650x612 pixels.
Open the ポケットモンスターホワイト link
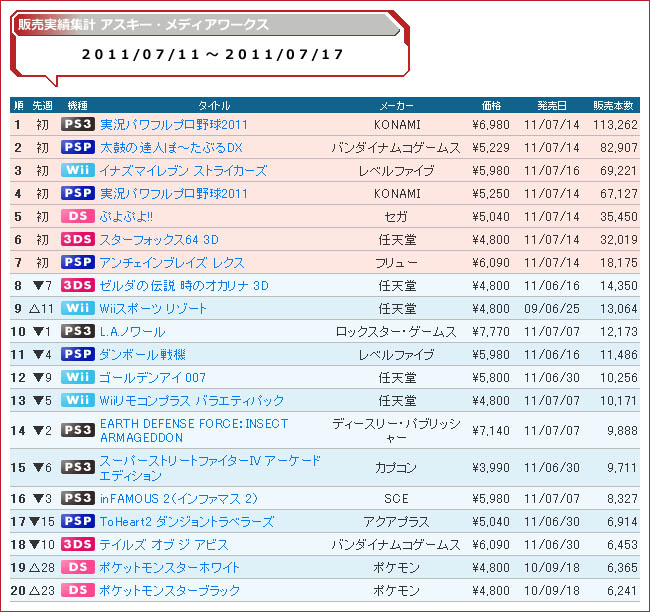point(170,567)
